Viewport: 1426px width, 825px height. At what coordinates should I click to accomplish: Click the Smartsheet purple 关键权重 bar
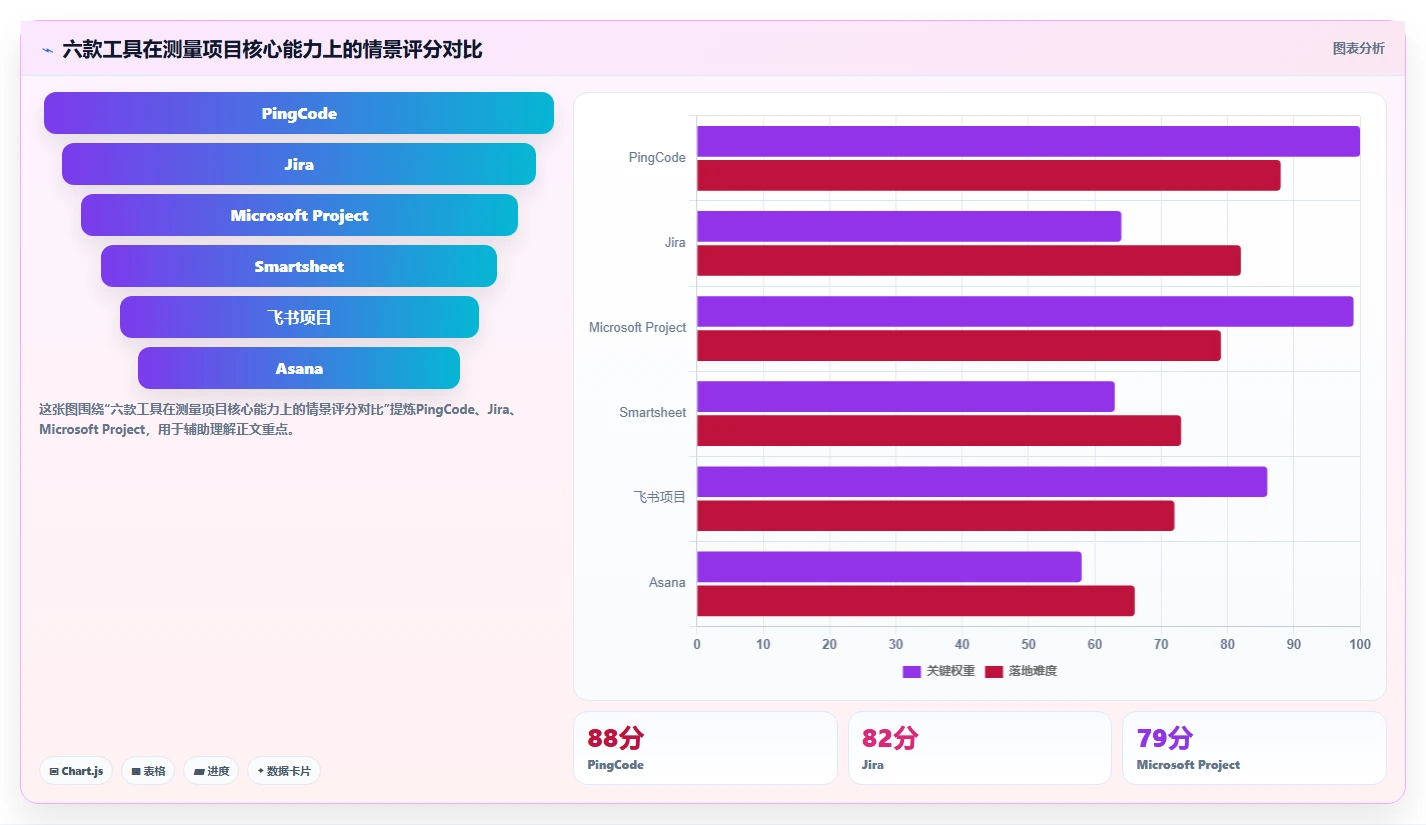point(906,396)
